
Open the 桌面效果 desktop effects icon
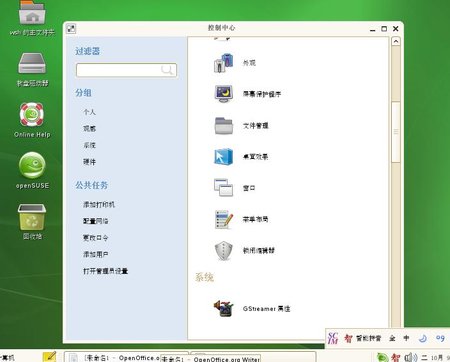[223, 157]
